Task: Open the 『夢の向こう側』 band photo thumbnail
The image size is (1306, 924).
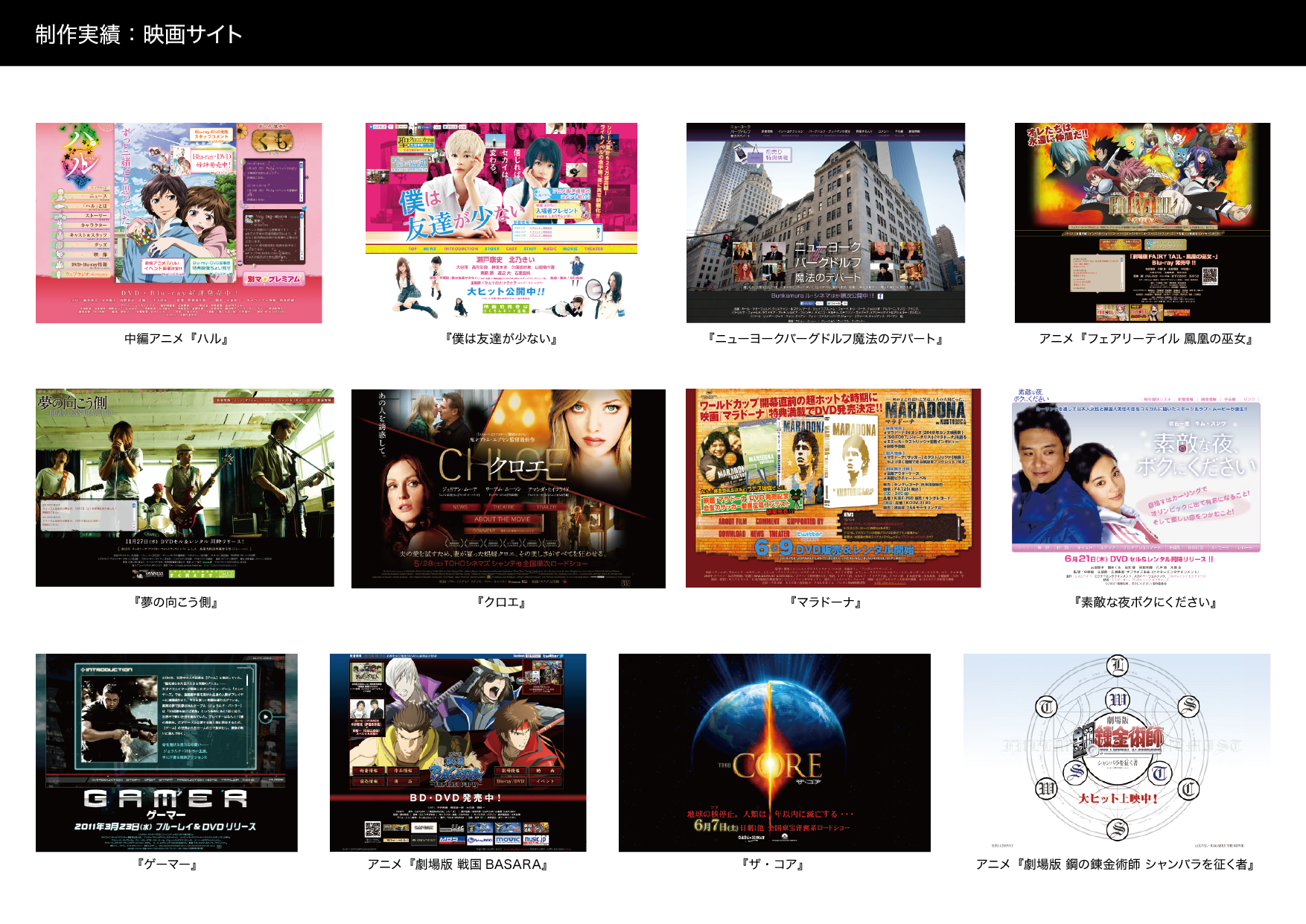Action: tap(185, 487)
